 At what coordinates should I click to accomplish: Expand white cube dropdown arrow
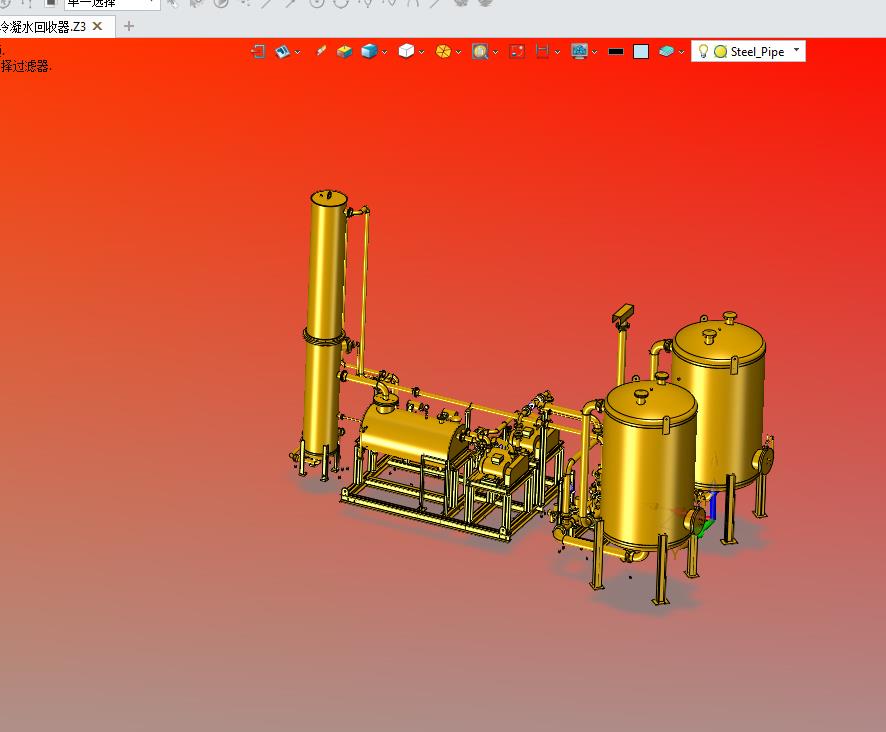coord(422,52)
